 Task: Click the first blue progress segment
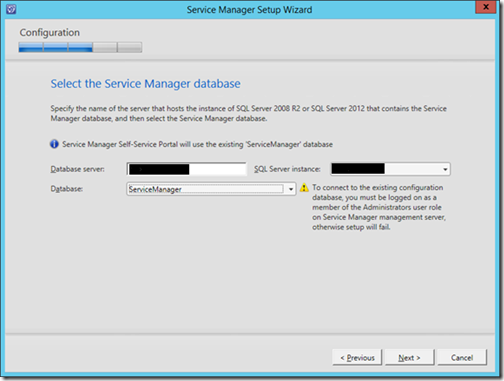tap(31, 47)
